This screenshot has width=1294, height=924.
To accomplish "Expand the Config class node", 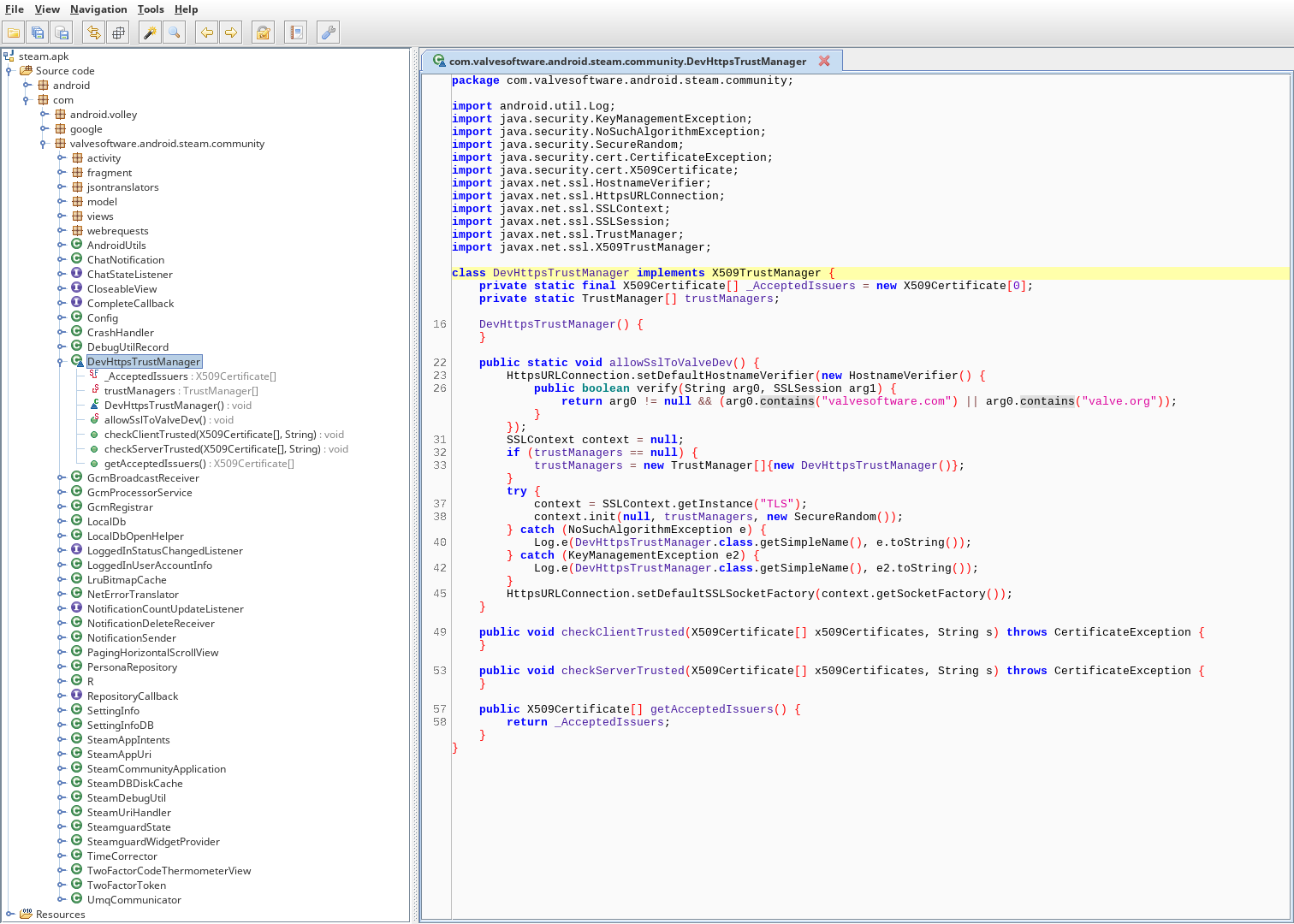I will pyautogui.click(x=61, y=318).
